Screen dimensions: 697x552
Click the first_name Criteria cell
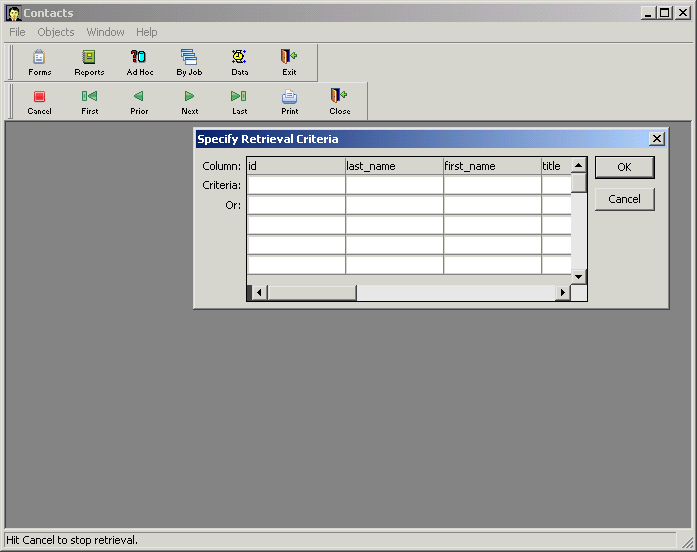493,185
